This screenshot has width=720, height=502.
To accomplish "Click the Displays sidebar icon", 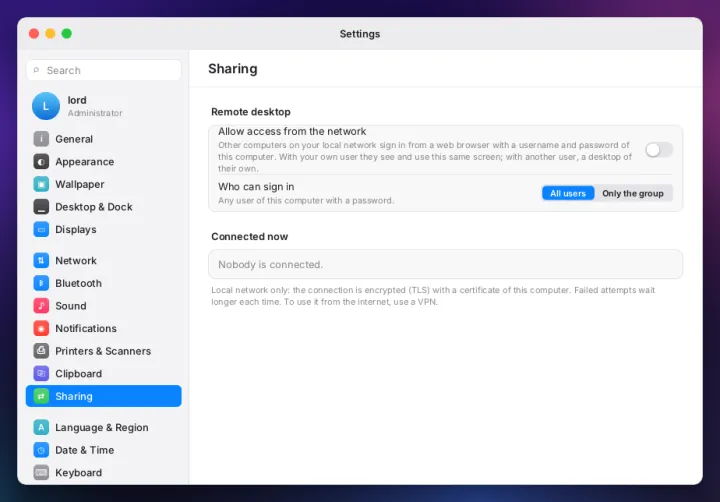I will pyautogui.click(x=41, y=229).
